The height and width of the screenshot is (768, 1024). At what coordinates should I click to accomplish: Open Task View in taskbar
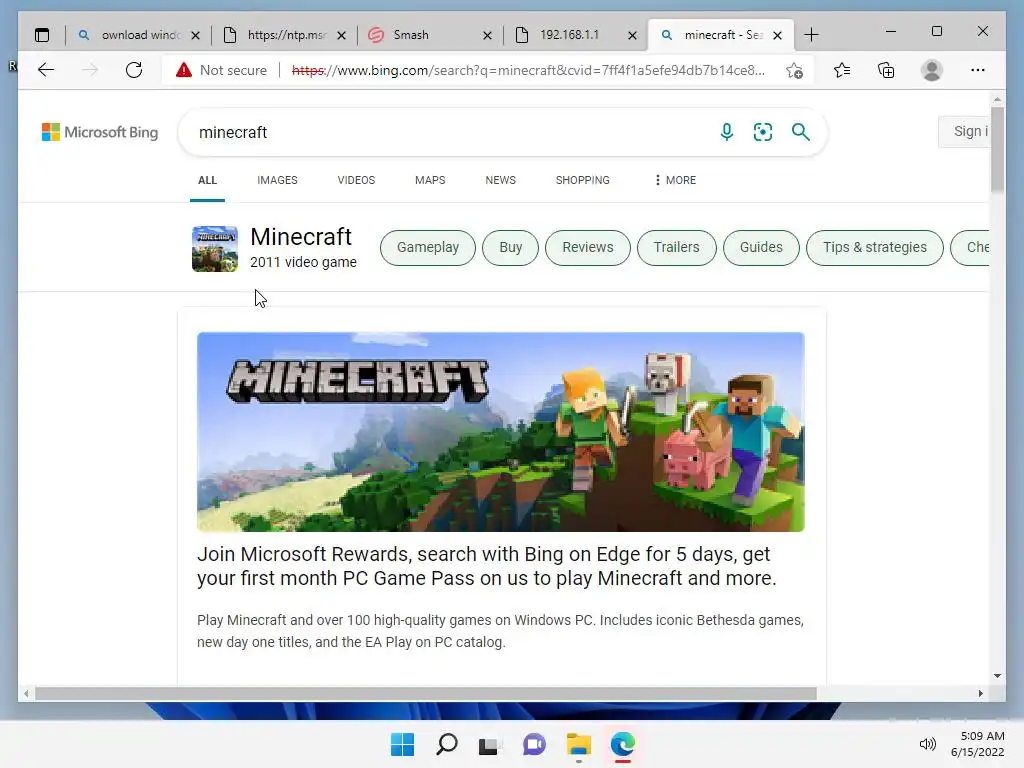[x=490, y=744]
